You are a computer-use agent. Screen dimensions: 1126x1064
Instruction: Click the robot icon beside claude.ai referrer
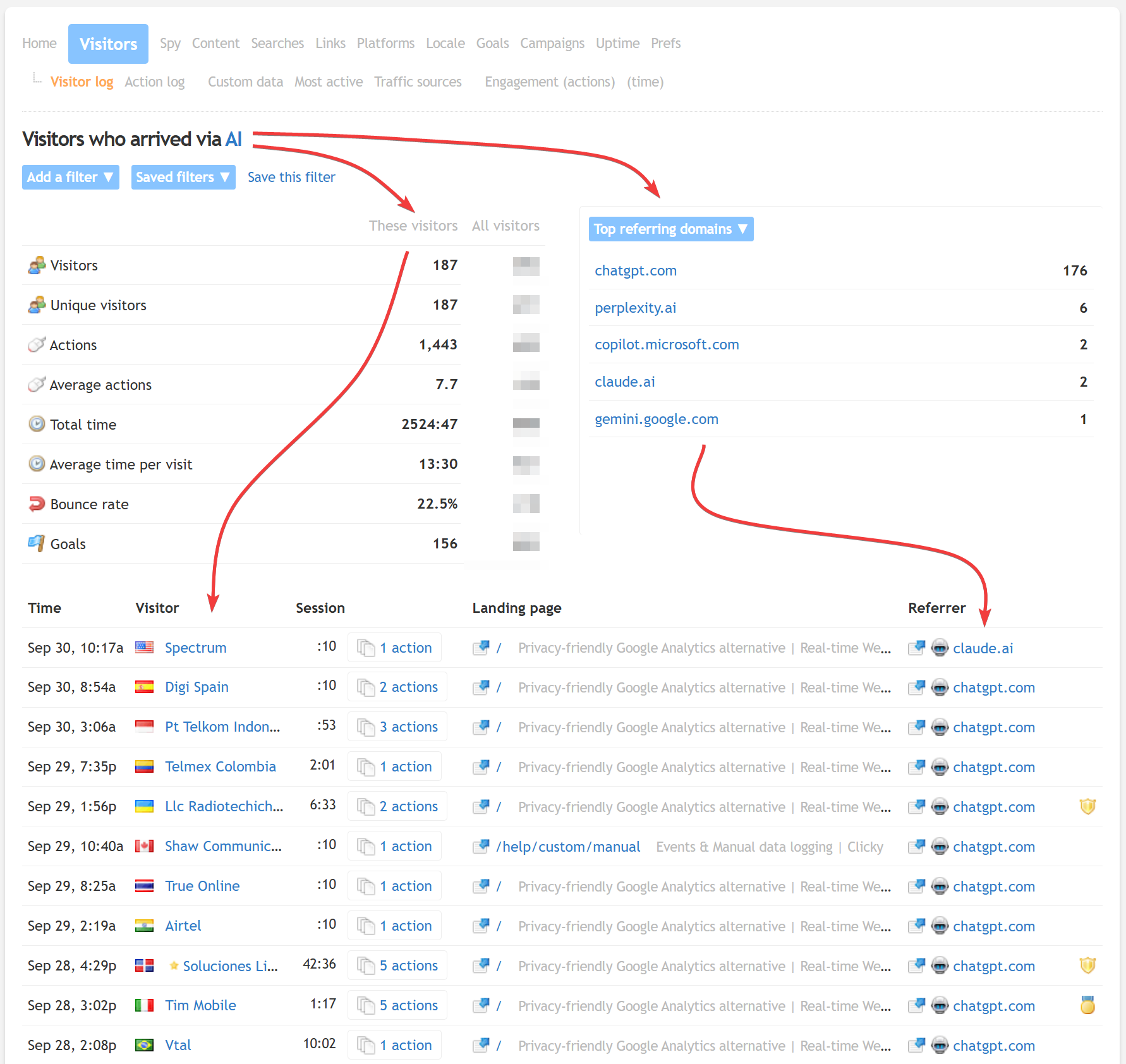point(940,648)
